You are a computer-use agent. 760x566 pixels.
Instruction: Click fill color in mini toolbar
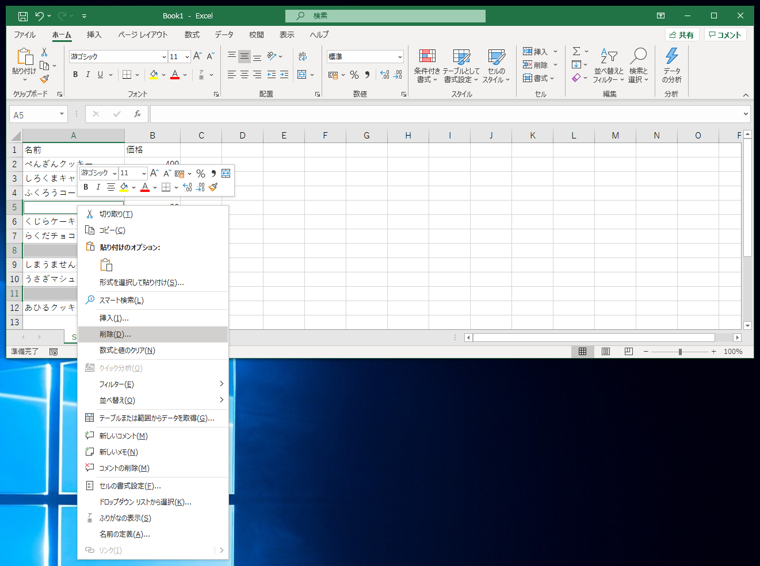(x=124, y=187)
